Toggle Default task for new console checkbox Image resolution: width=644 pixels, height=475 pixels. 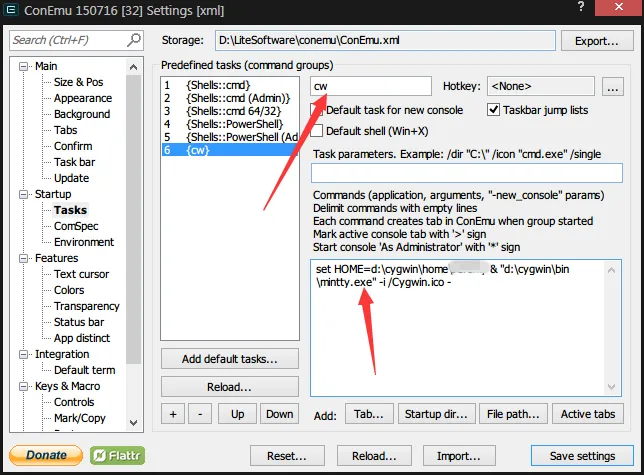pyautogui.click(x=317, y=110)
